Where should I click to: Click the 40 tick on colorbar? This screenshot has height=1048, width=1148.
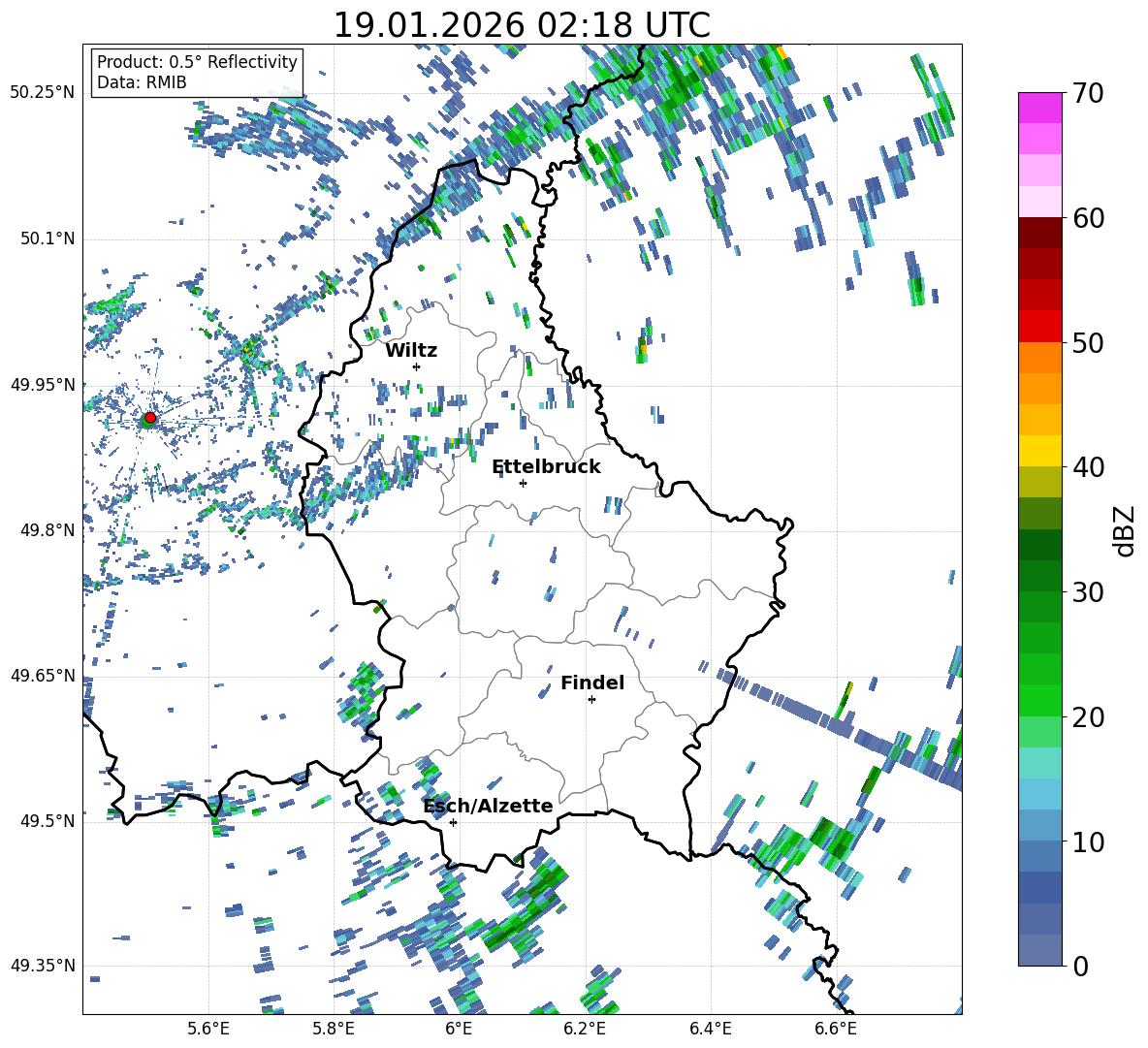click(x=1087, y=467)
